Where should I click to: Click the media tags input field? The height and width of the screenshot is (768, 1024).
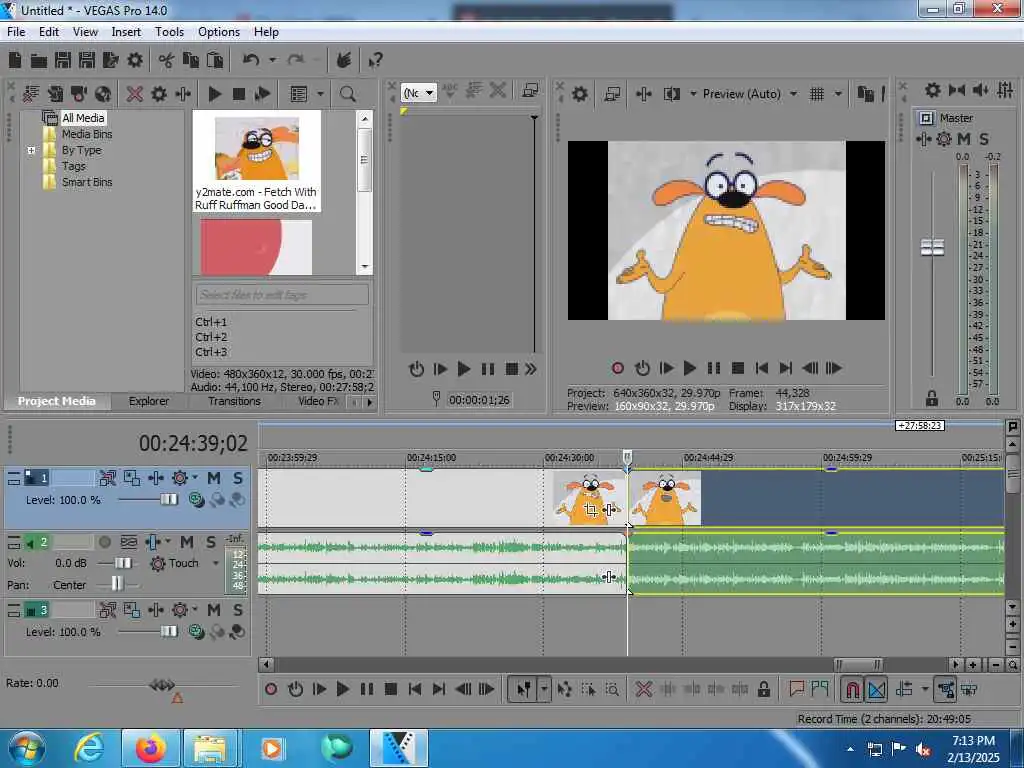coord(282,295)
